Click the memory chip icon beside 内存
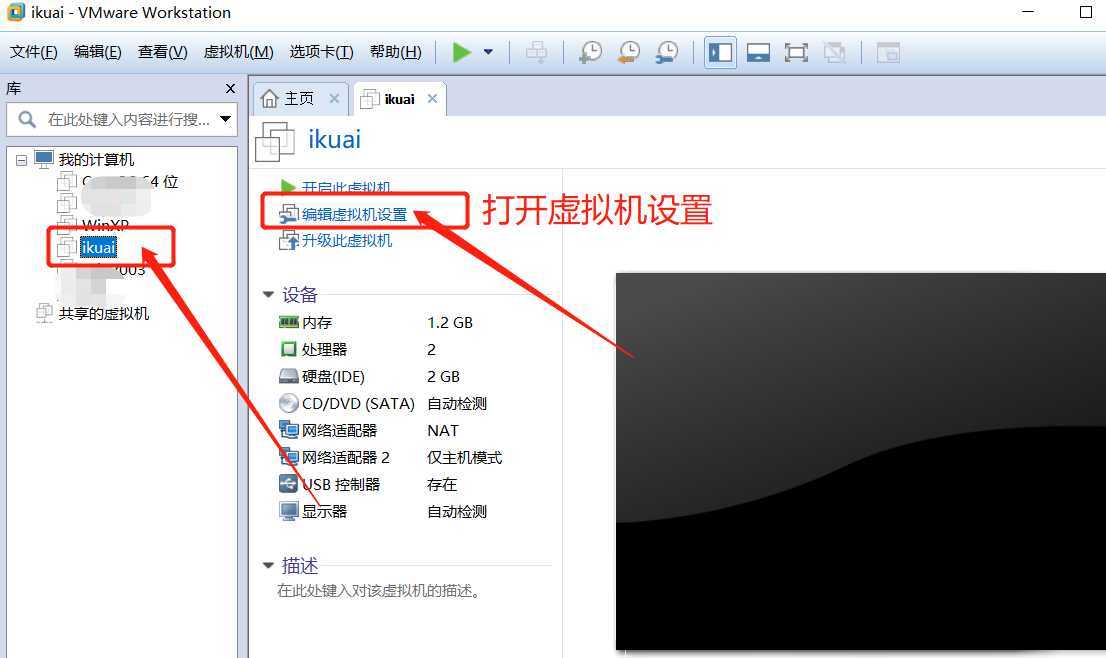Image resolution: width=1106 pixels, height=658 pixels. click(288, 322)
